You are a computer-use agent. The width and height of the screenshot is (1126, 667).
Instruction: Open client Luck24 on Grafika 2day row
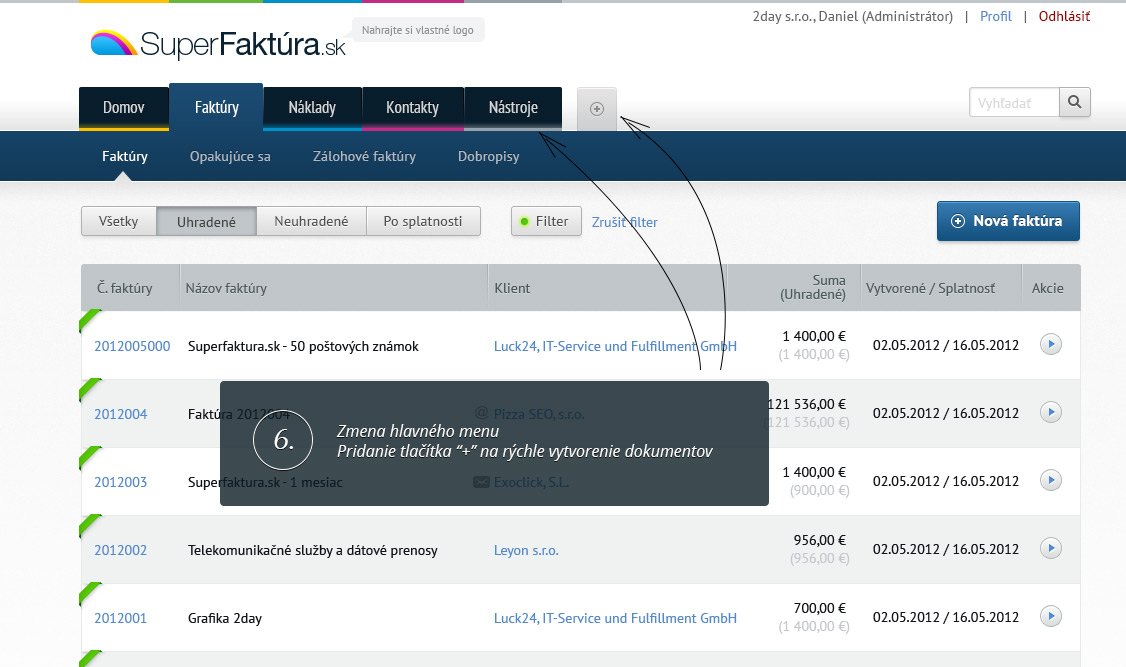[615, 618]
